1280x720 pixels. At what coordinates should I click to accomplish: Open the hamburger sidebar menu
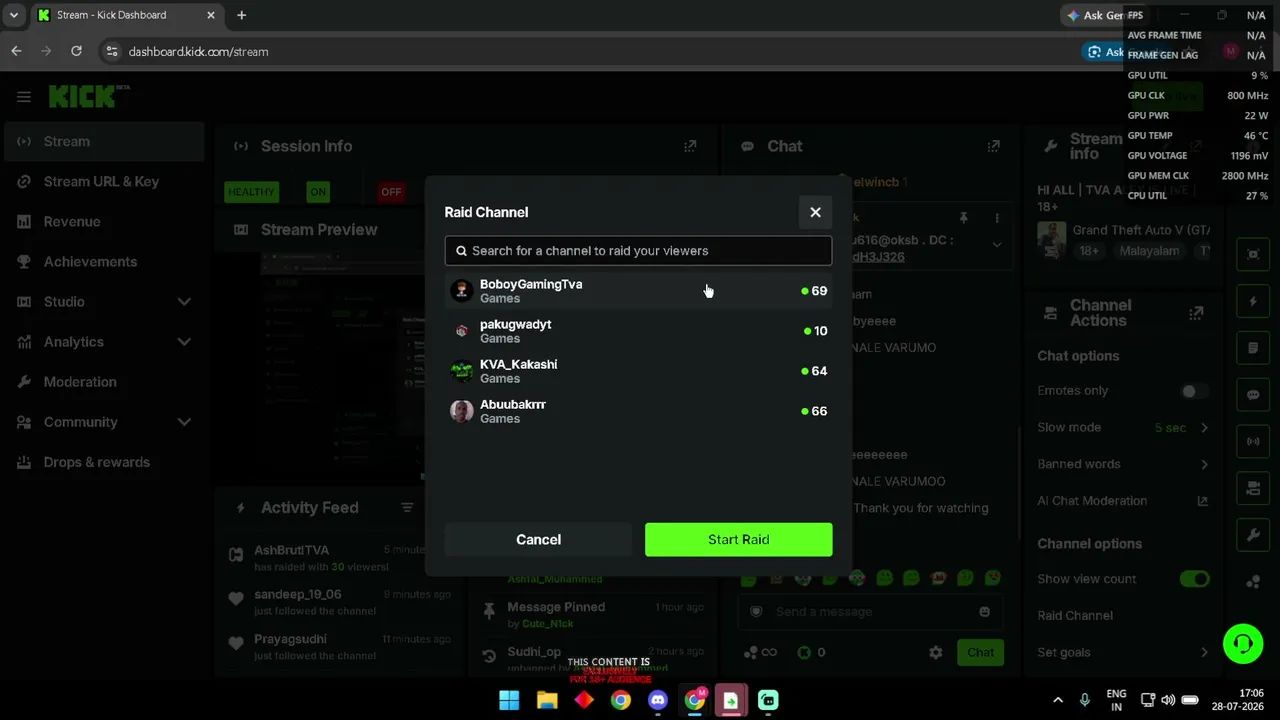point(24,97)
